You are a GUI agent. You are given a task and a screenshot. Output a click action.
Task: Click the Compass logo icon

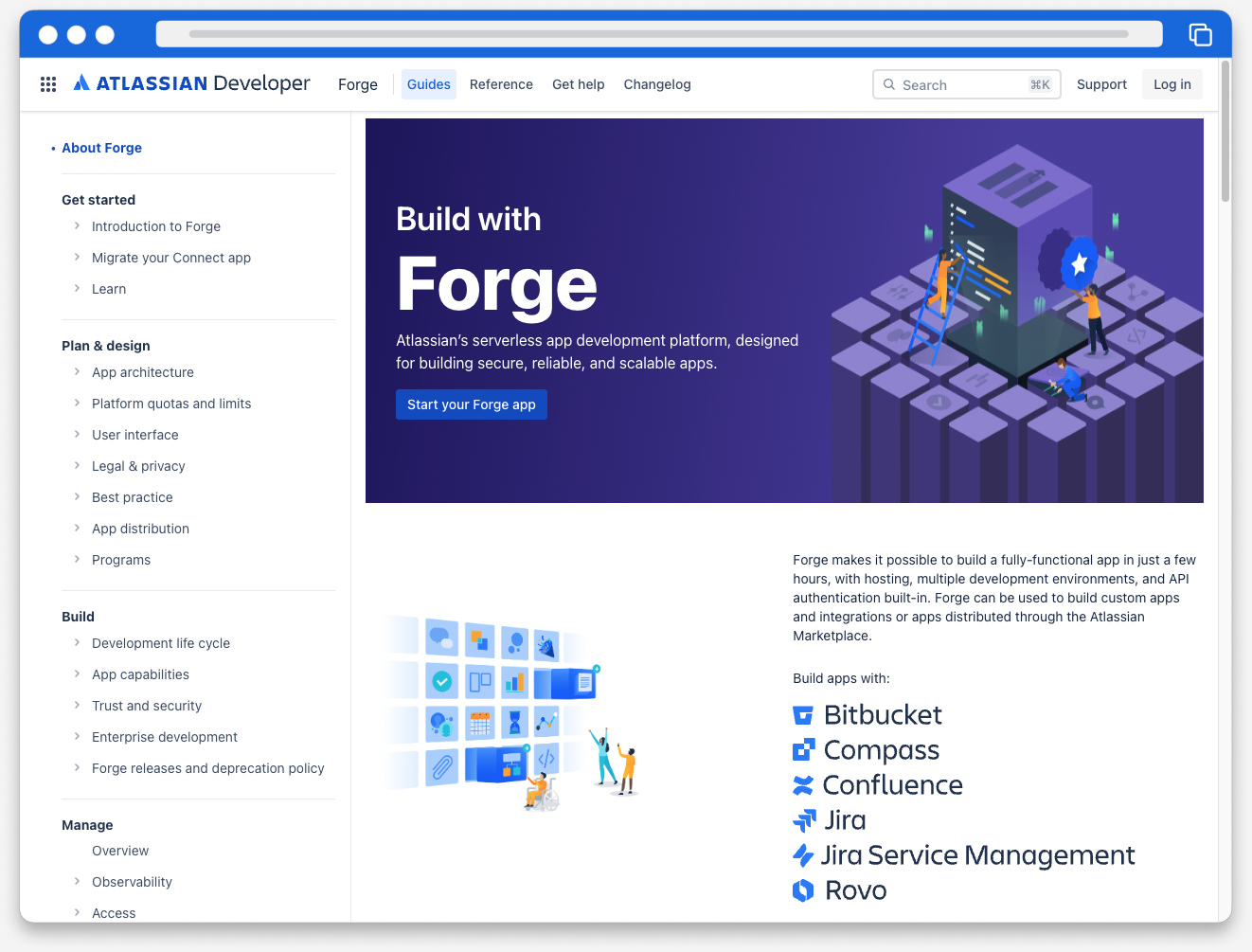[803, 750]
